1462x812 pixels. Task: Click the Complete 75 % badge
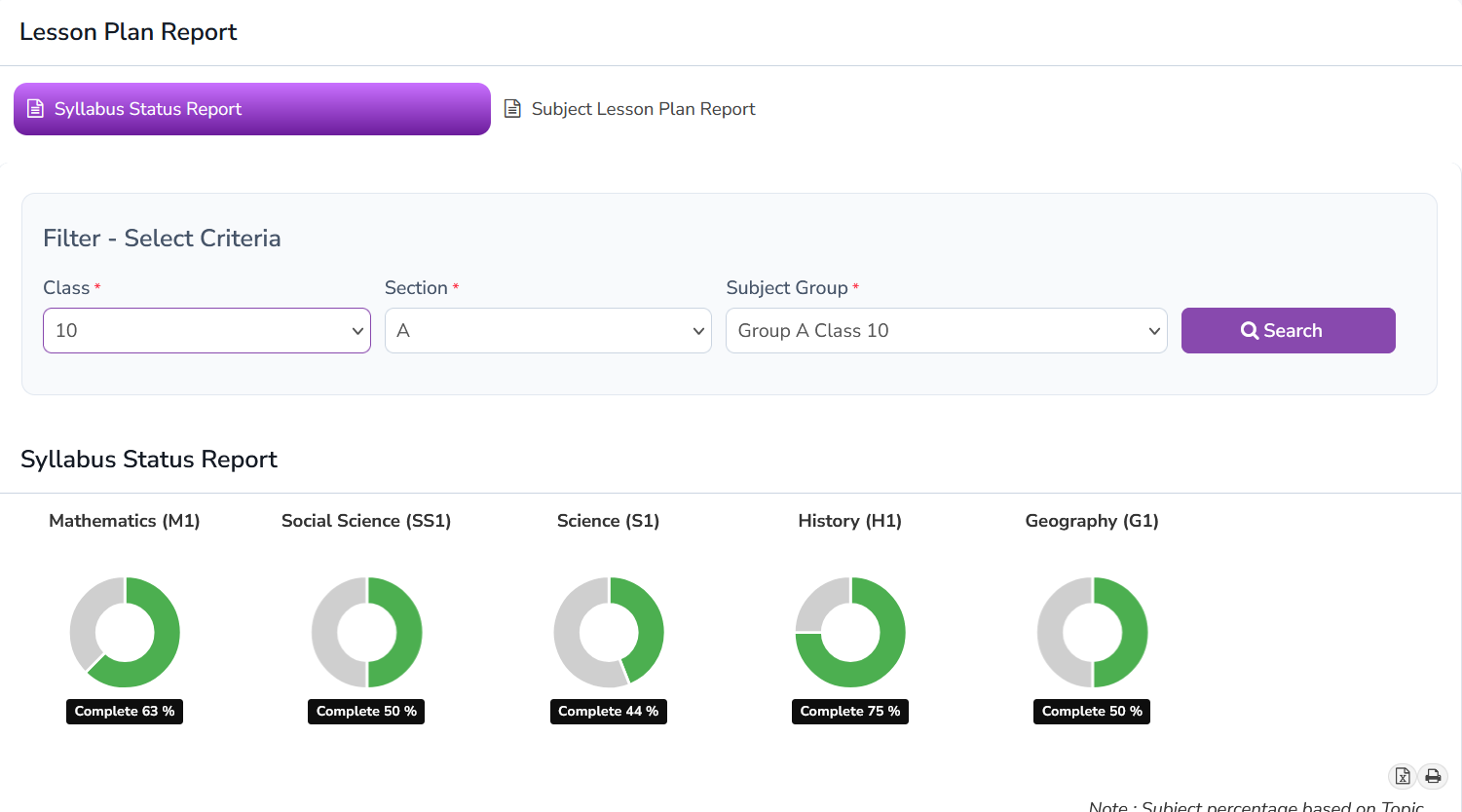coord(849,712)
